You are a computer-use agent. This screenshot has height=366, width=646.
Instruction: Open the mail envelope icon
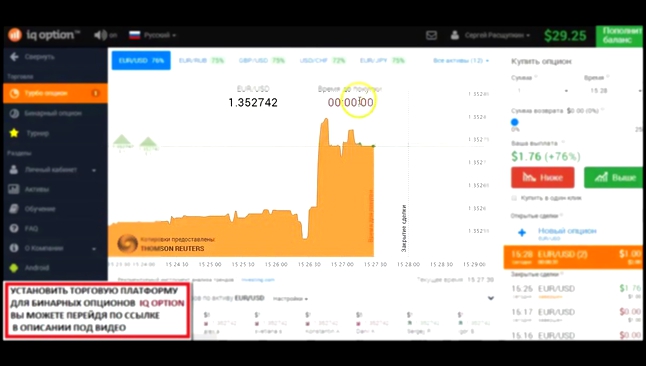click(431, 35)
